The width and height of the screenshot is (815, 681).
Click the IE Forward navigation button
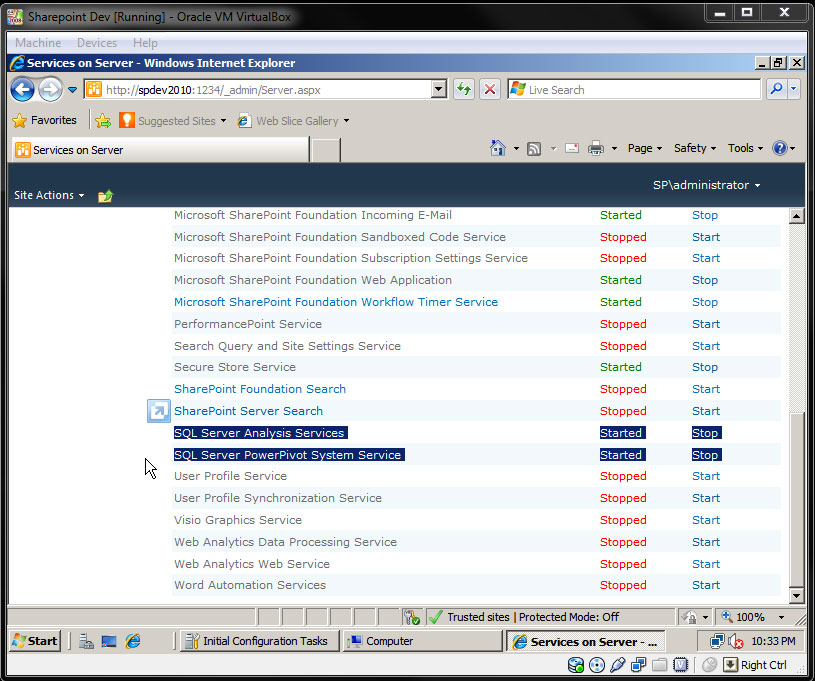(50, 89)
